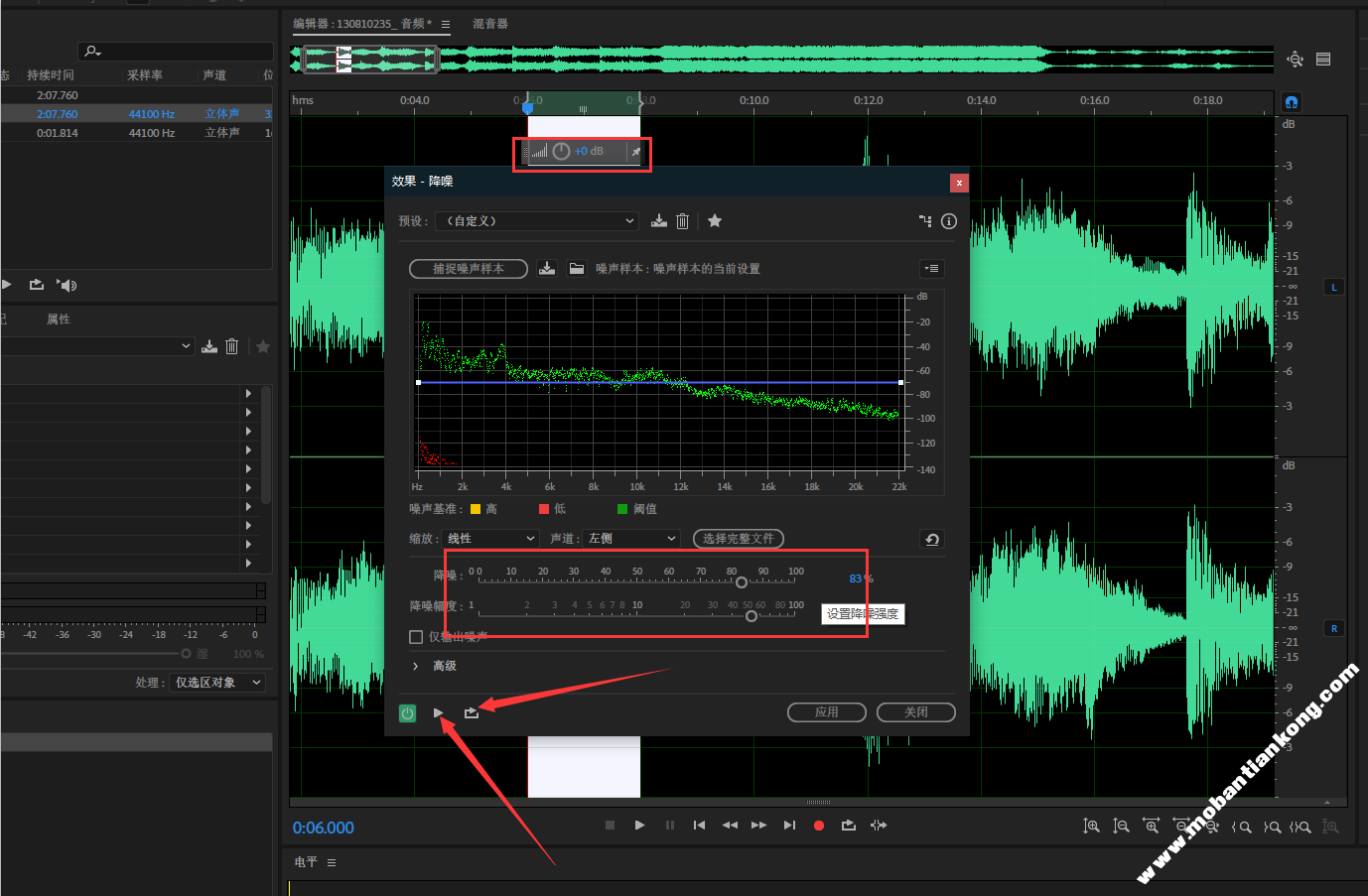This screenshot has height=896, width=1368.
Task: Zoom in at selection out point
Action: pos(1272,826)
